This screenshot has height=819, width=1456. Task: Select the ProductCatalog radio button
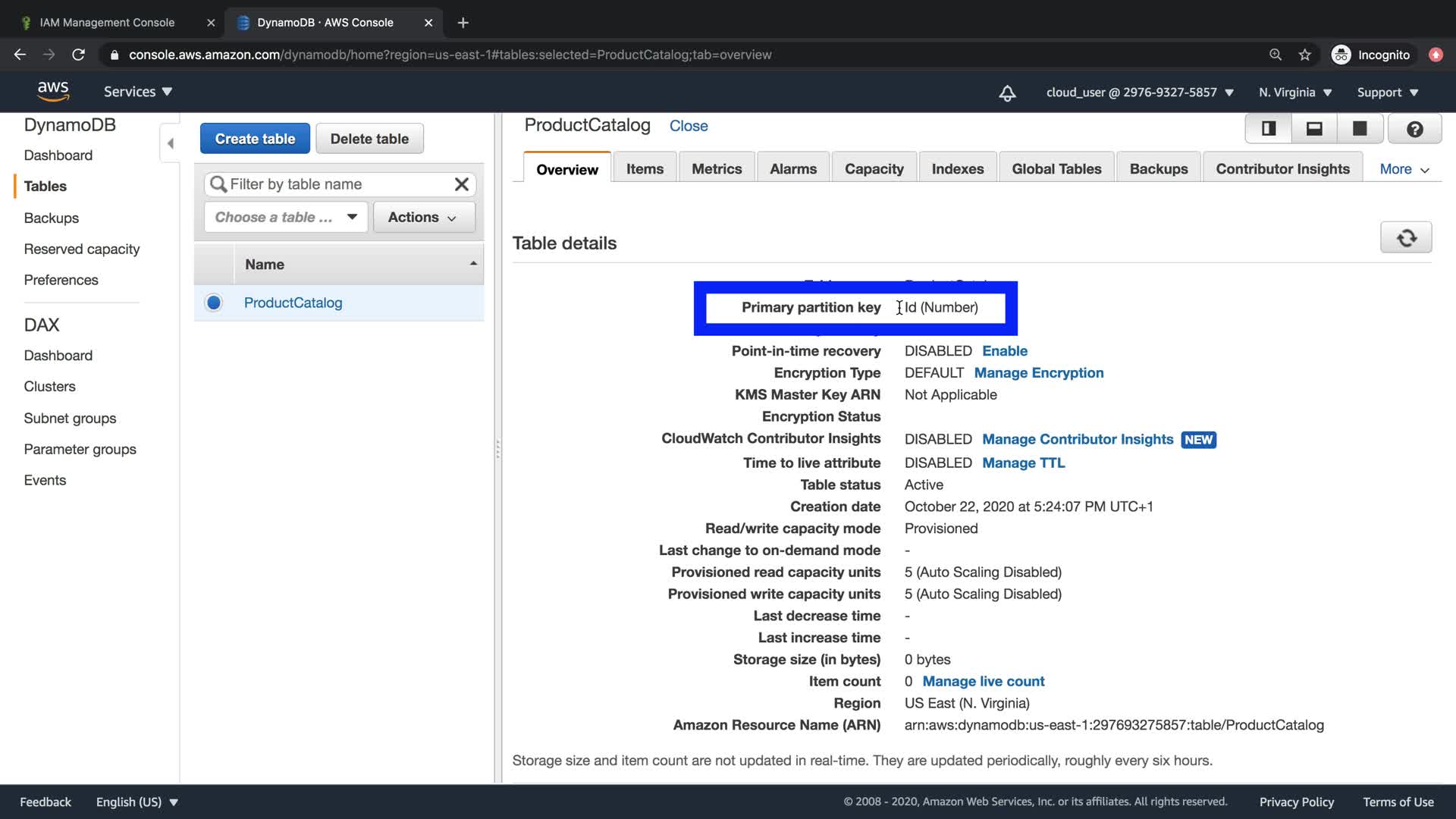[x=214, y=303]
